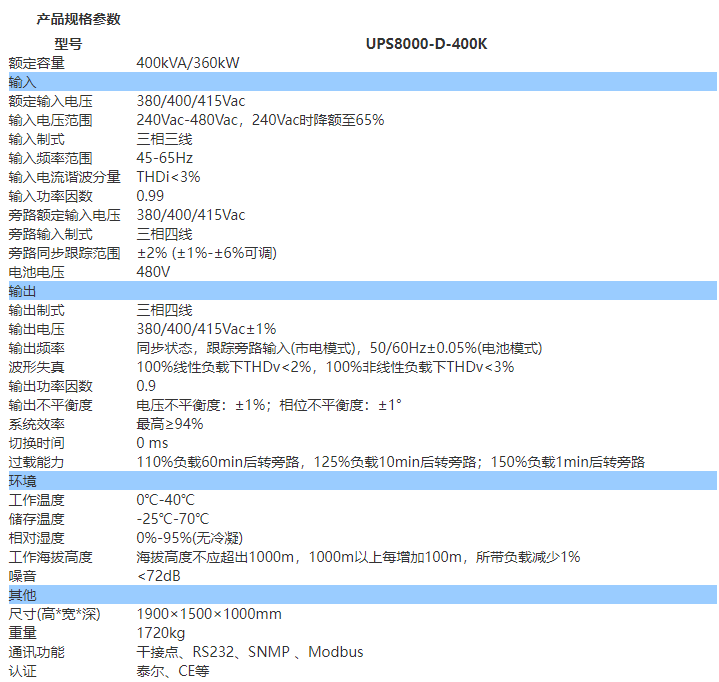The width and height of the screenshot is (719, 682).
Task: Click the 系统效率 最高≥94% value
Action: coord(169,424)
